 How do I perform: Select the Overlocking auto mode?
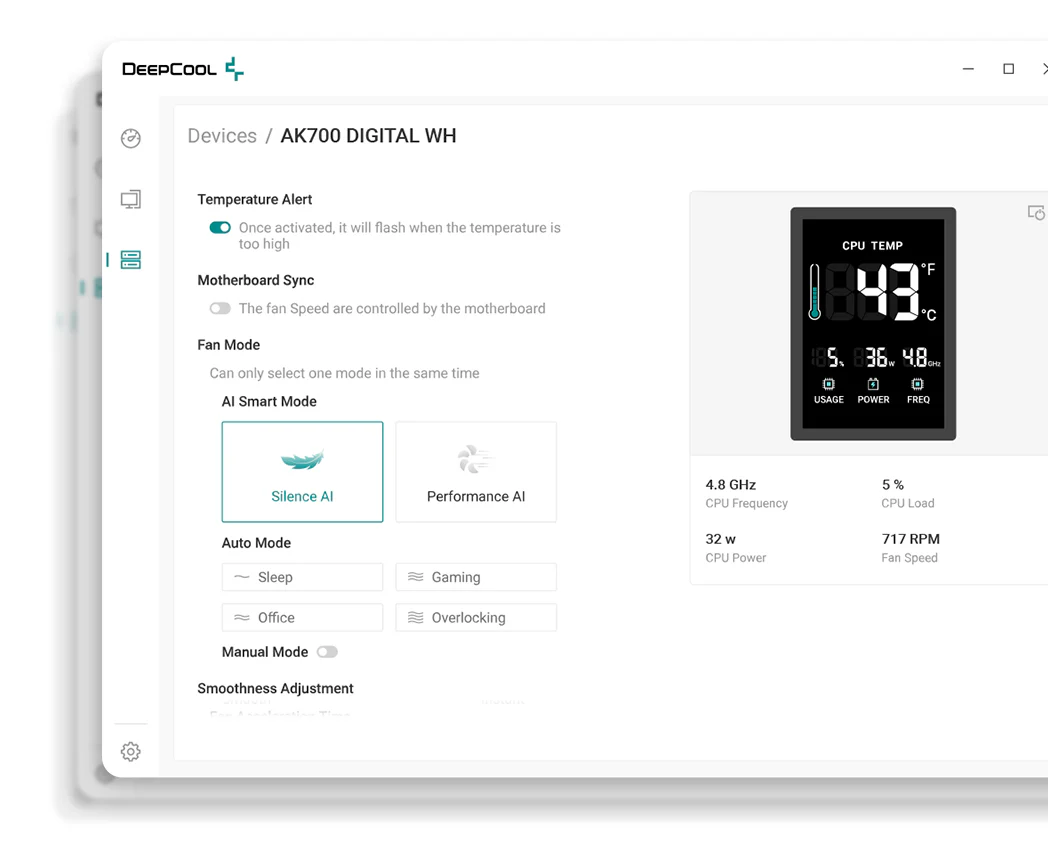(x=476, y=618)
